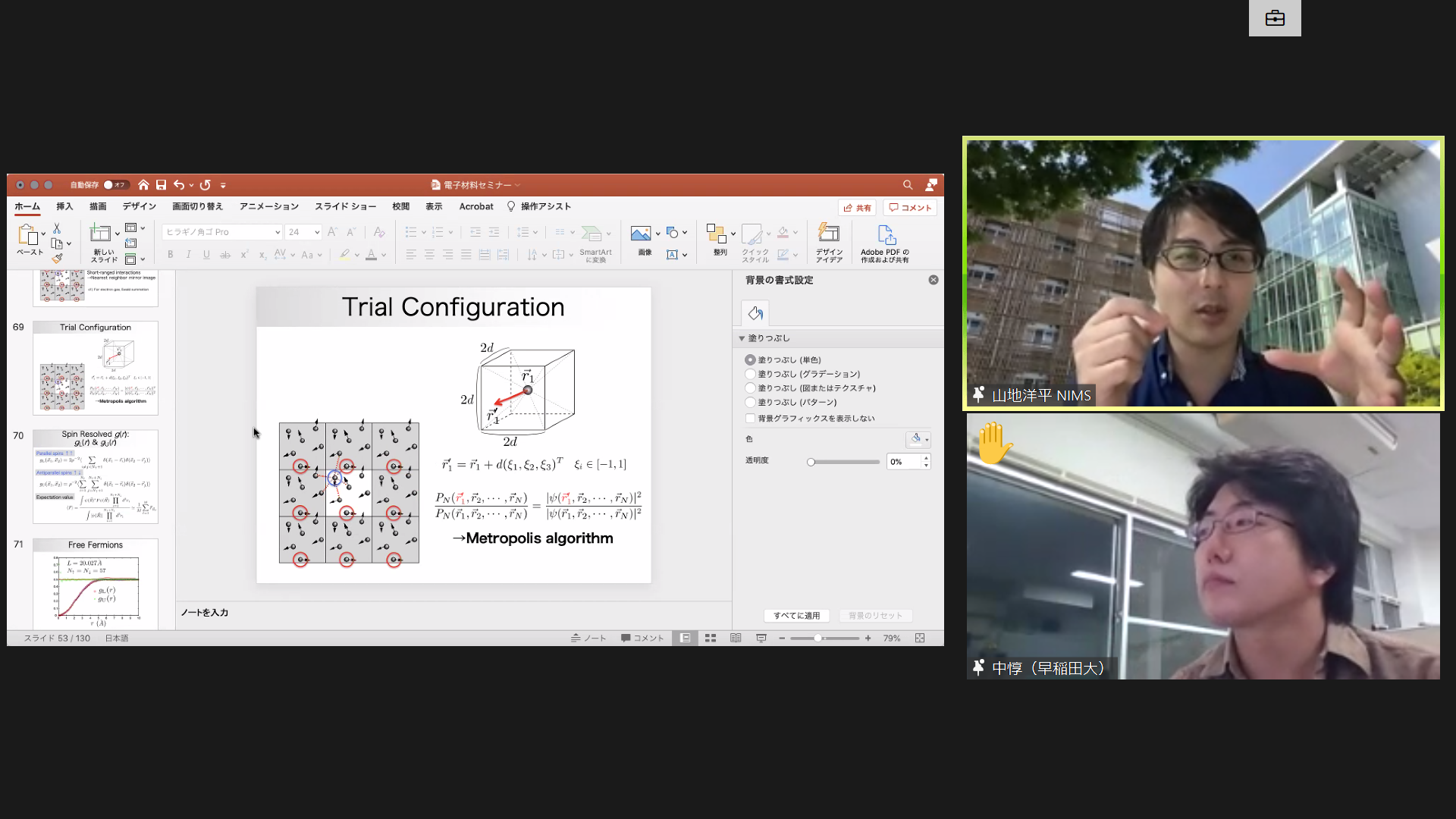Click the Slide Sorter view icon
This screenshot has height=819, width=1456.
pyautogui.click(x=711, y=639)
